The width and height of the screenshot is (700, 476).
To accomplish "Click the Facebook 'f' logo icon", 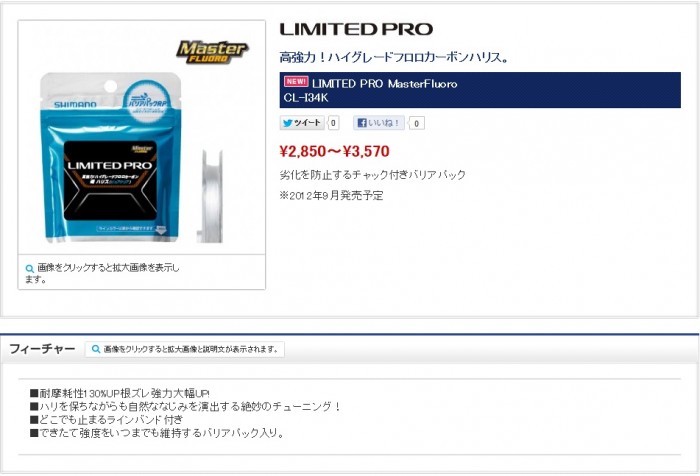I will pyautogui.click(x=362, y=123).
